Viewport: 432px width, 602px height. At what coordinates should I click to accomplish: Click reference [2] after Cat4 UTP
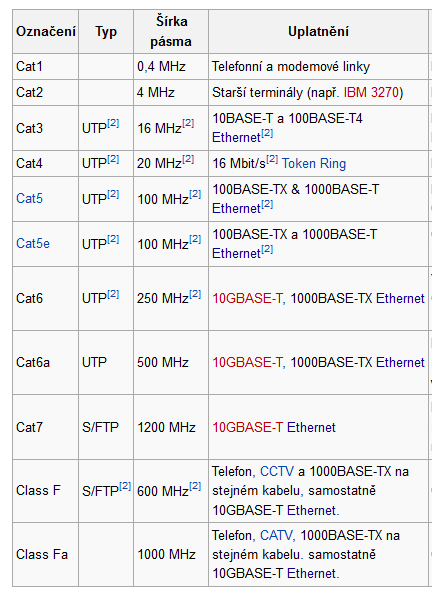click(113, 159)
